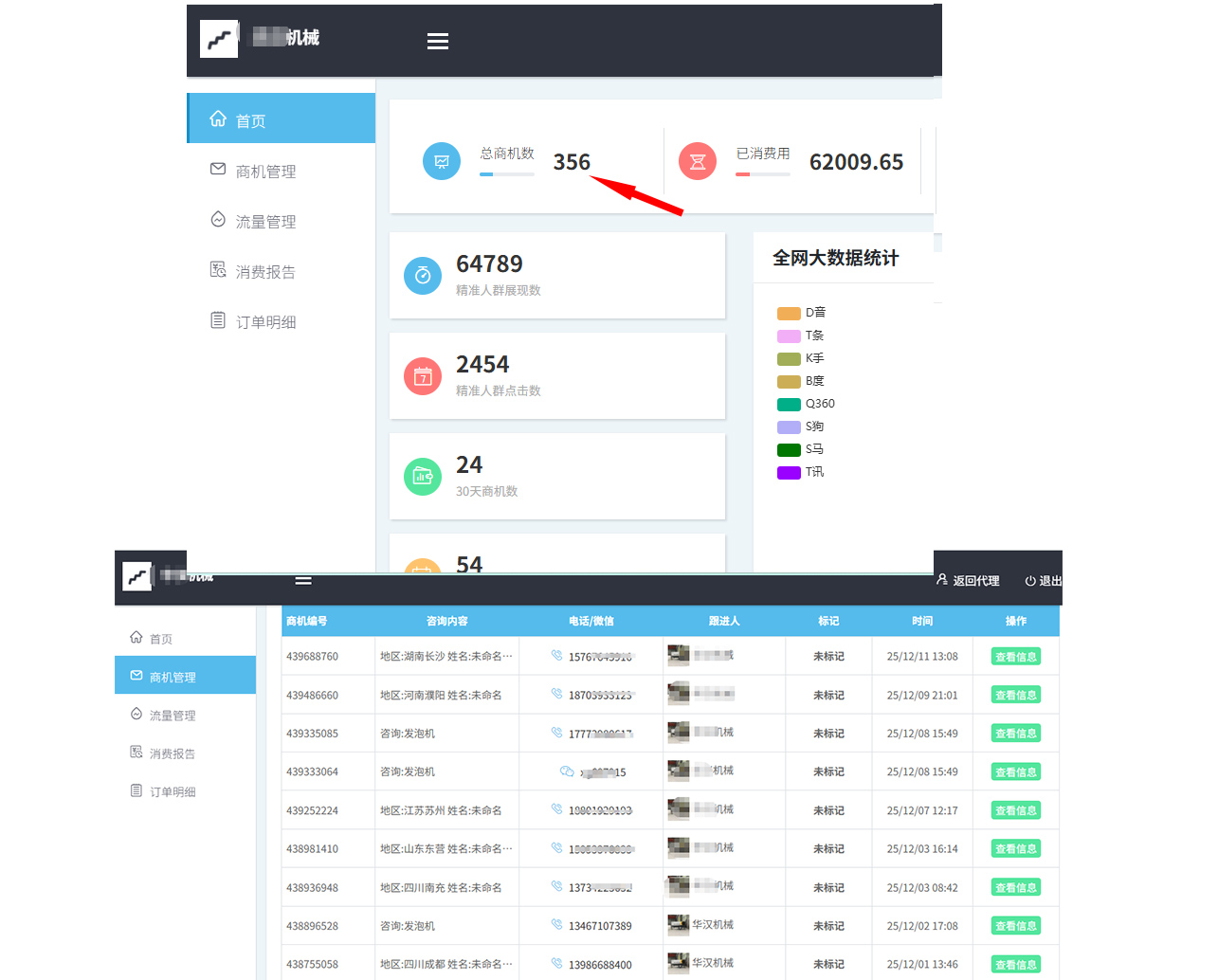Toggle the teal Q360 legend swatch
Viewport: 1218px width, 980px height.
[x=789, y=404]
